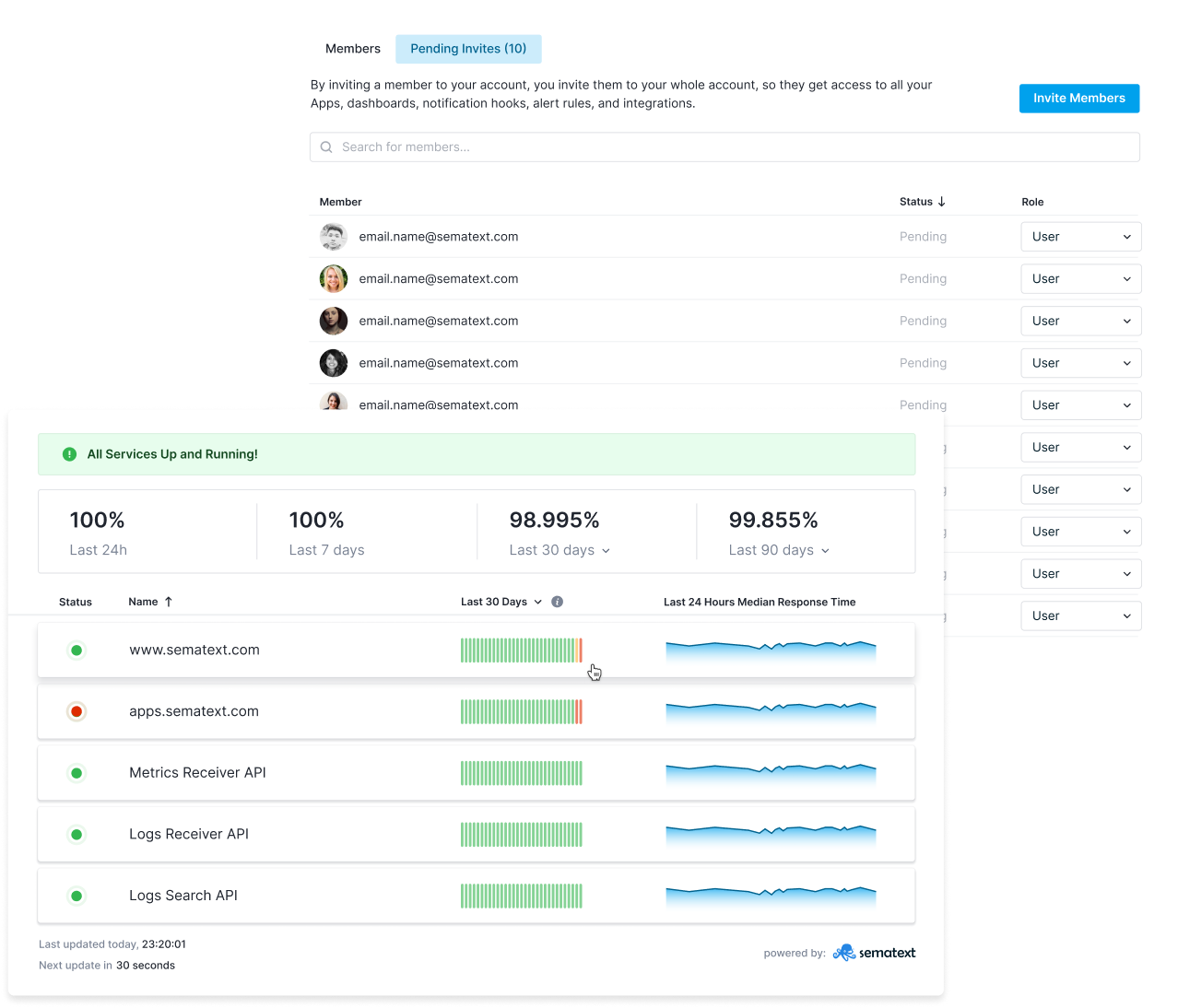Click the apps.sematext.com response time chart
This screenshot has height=1008, width=1178.
[x=771, y=713]
